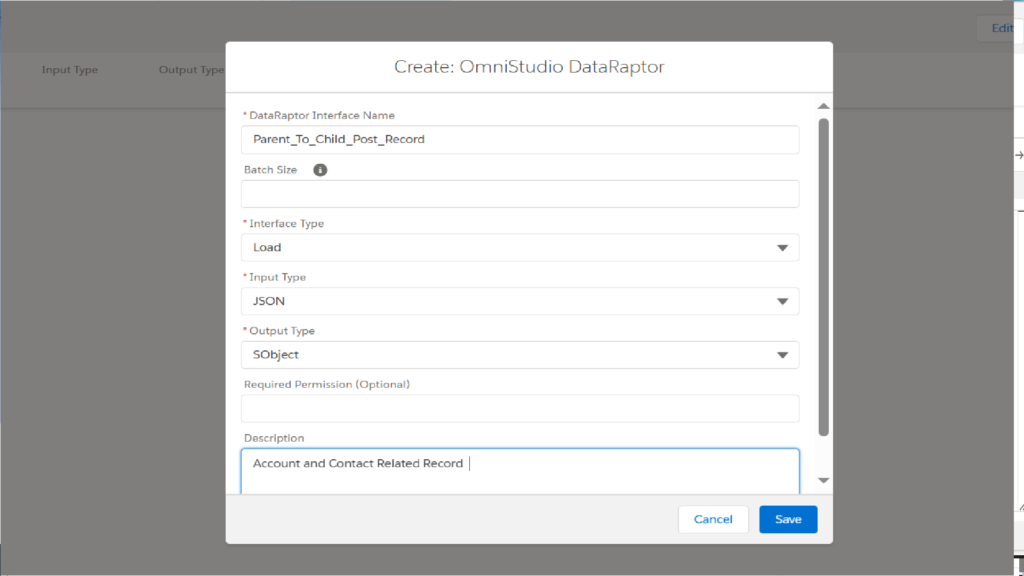Viewport: 1024px width, 576px height.
Task: Click the dialog's vertical scrollbar thumb
Action: [x=824, y=277]
